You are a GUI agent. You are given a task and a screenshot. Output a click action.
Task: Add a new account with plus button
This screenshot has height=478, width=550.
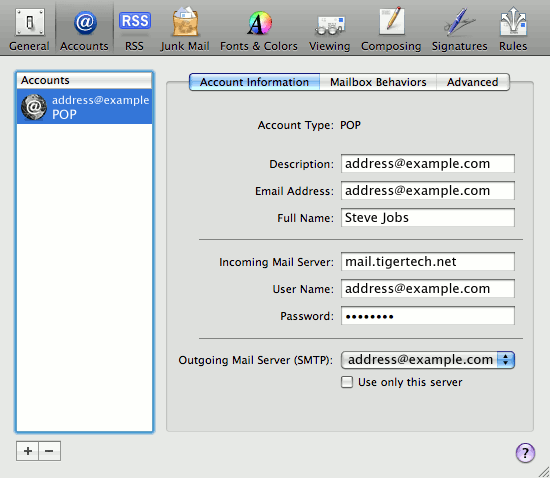click(x=28, y=451)
